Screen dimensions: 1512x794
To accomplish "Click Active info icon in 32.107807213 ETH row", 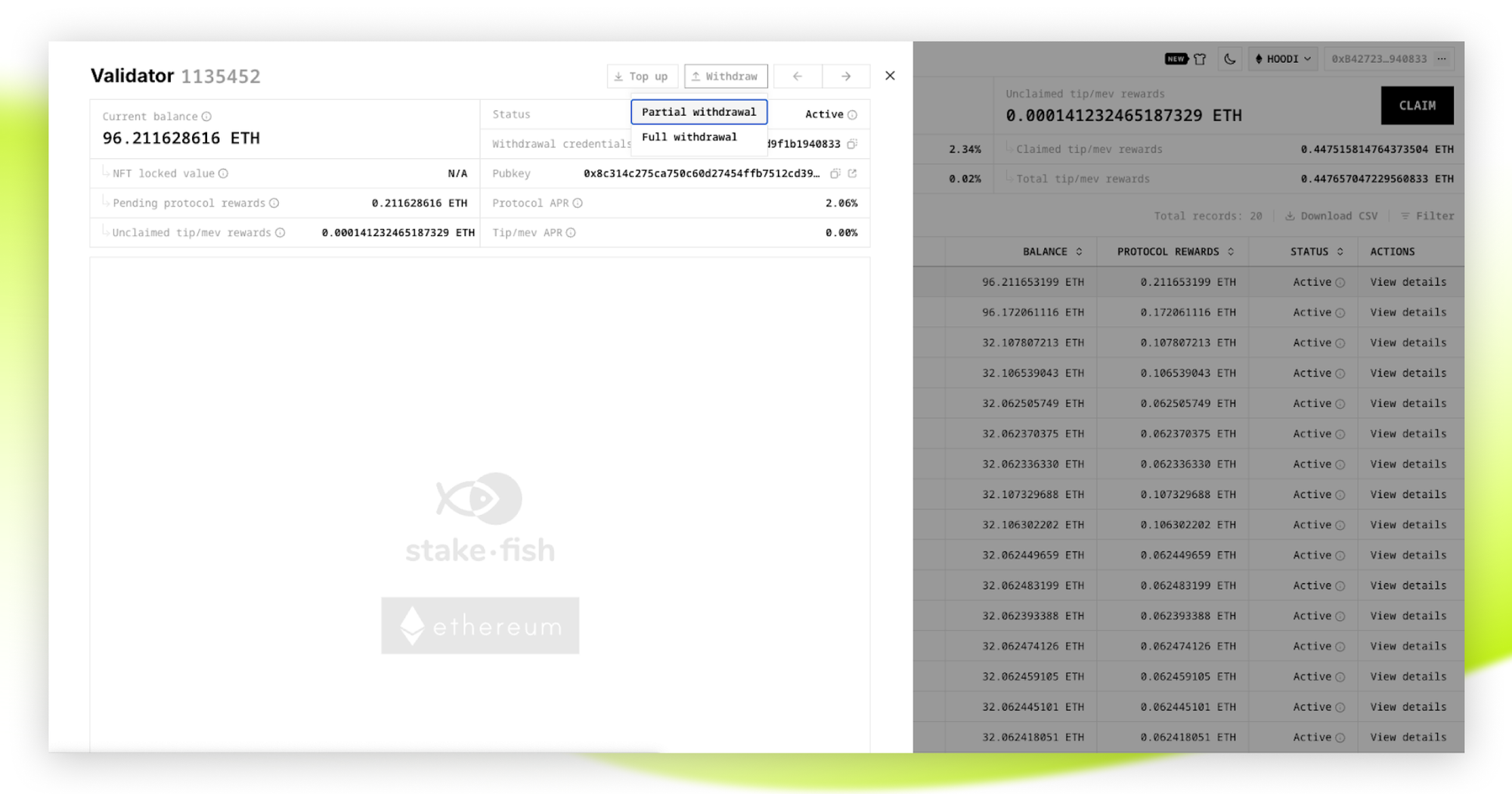I will (1340, 343).
